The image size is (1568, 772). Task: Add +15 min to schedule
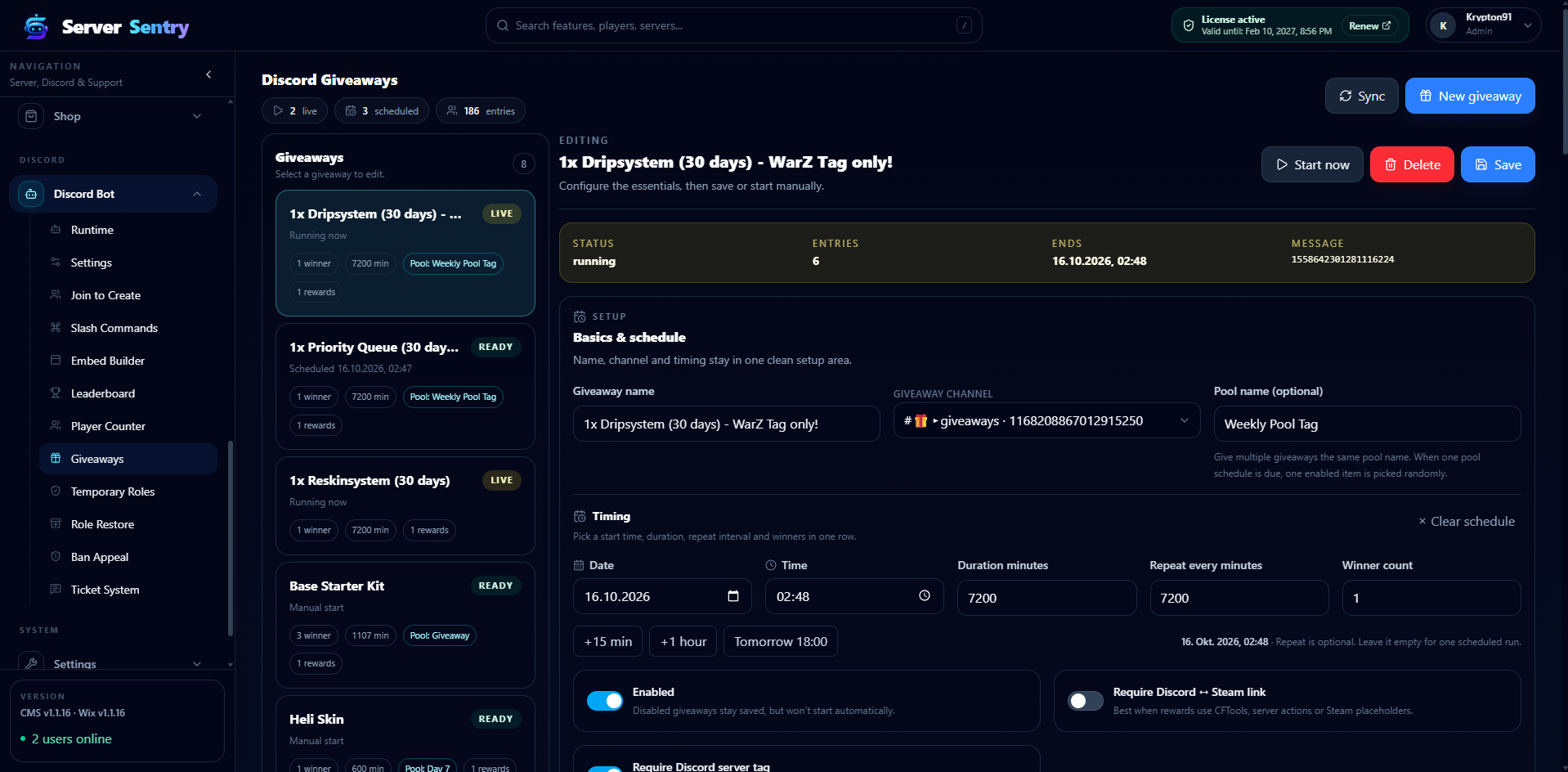tap(608, 641)
